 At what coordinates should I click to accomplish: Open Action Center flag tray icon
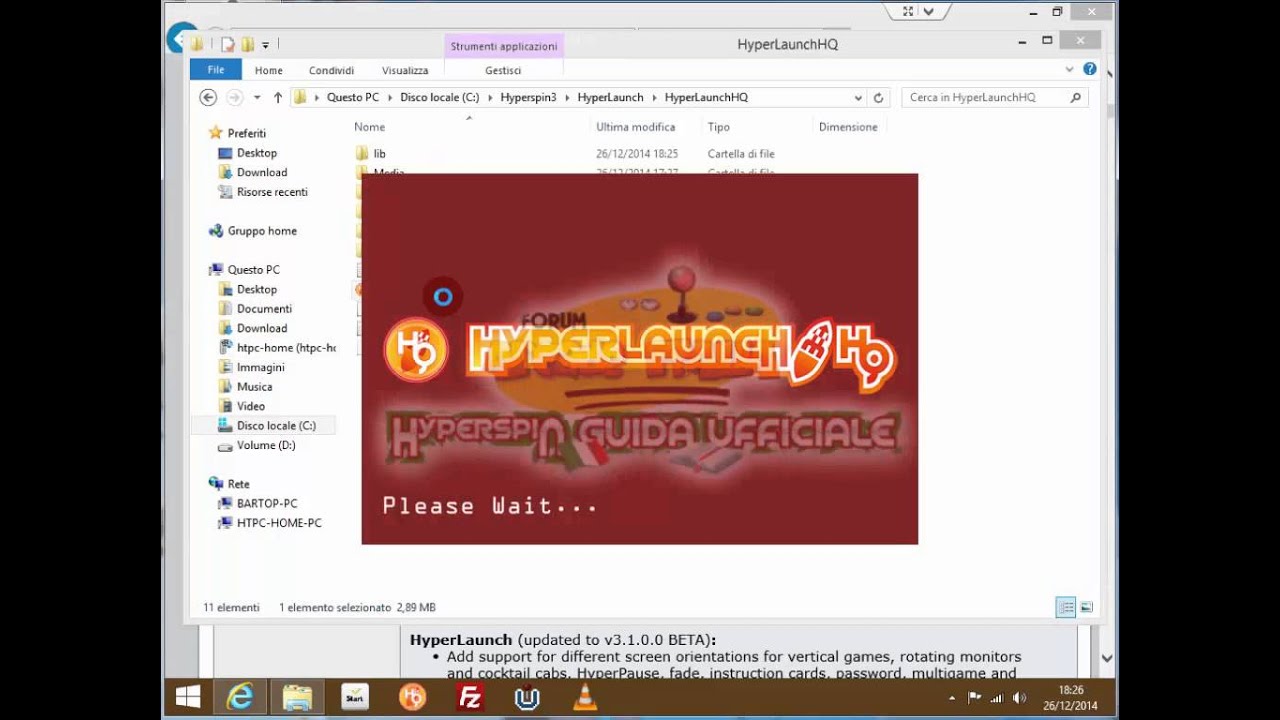974,698
